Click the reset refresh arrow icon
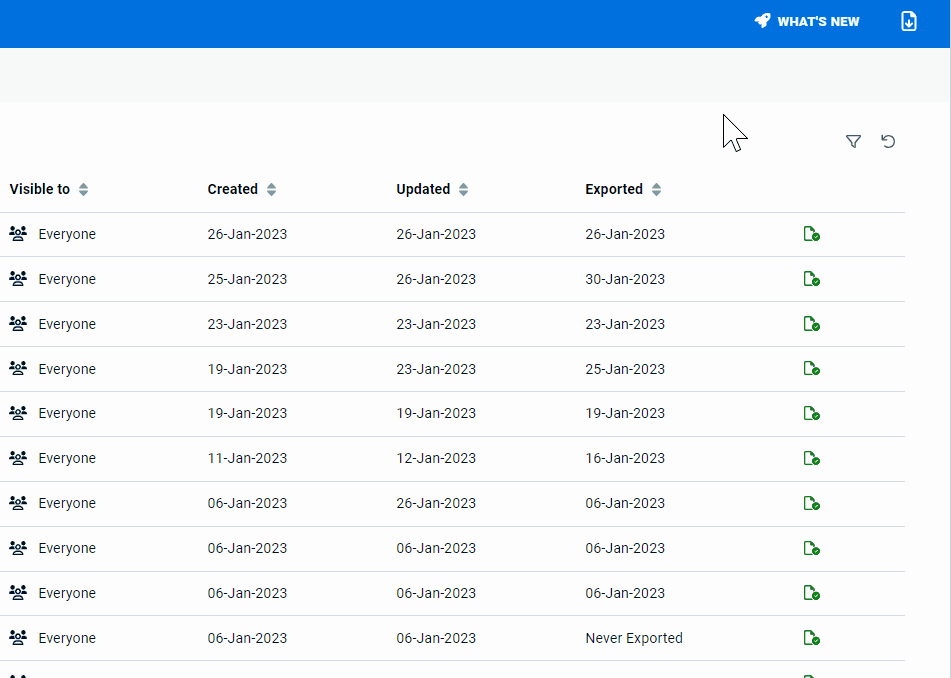The image size is (951, 678). (x=888, y=141)
